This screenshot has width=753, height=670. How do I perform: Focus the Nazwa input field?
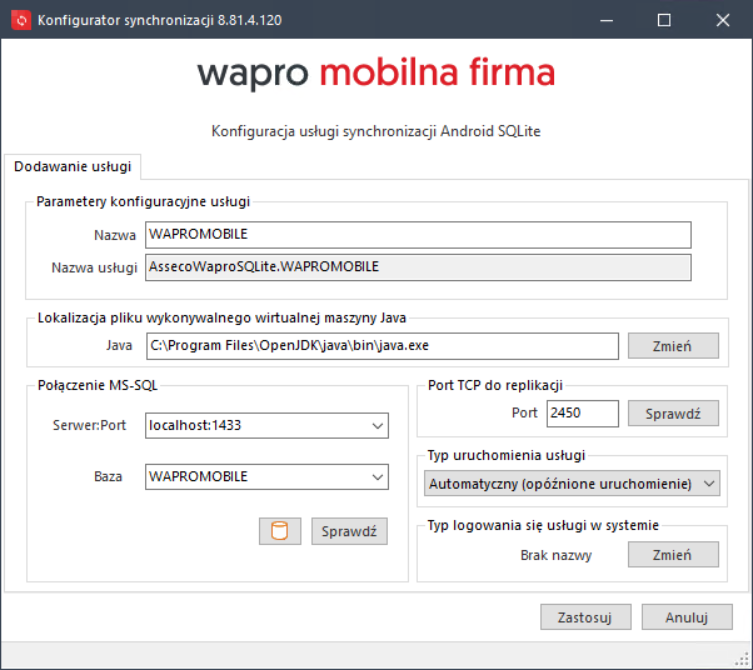(x=418, y=235)
